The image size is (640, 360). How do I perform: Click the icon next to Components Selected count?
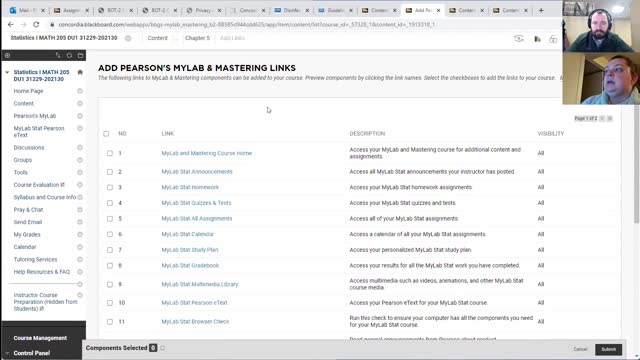(x=162, y=348)
